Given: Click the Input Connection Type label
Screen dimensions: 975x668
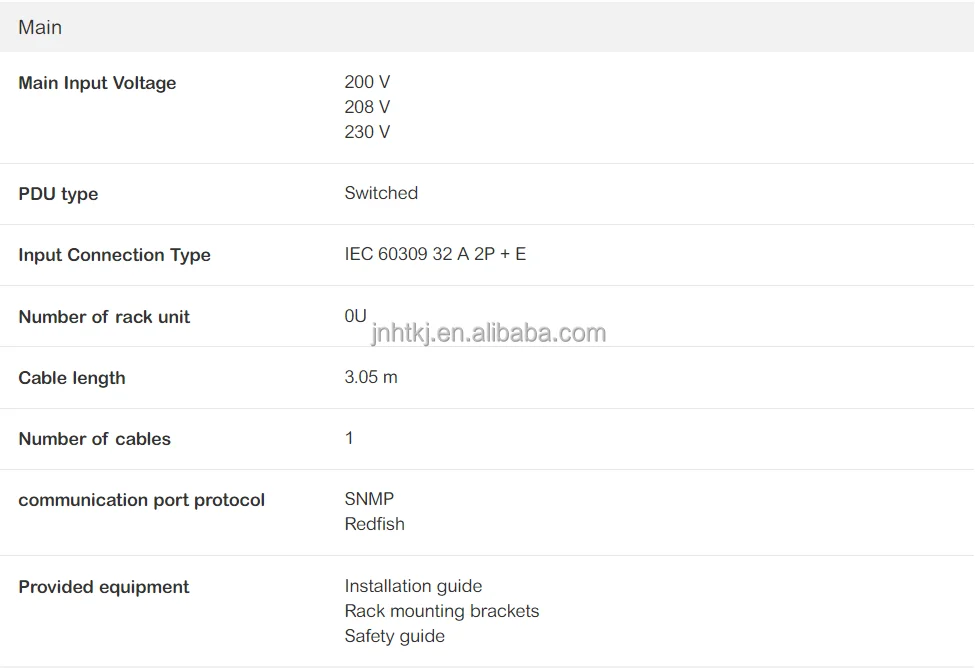Looking at the screenshot, I should (114, 255).
